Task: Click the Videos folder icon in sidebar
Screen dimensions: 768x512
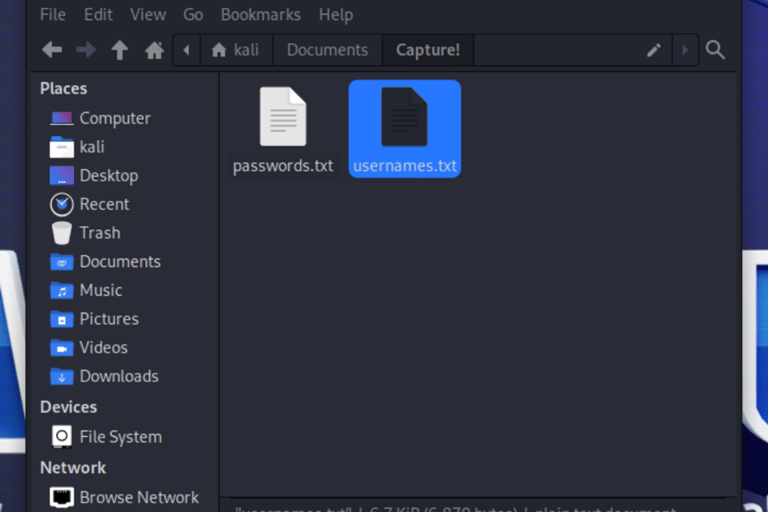Action: click(62, 347)
